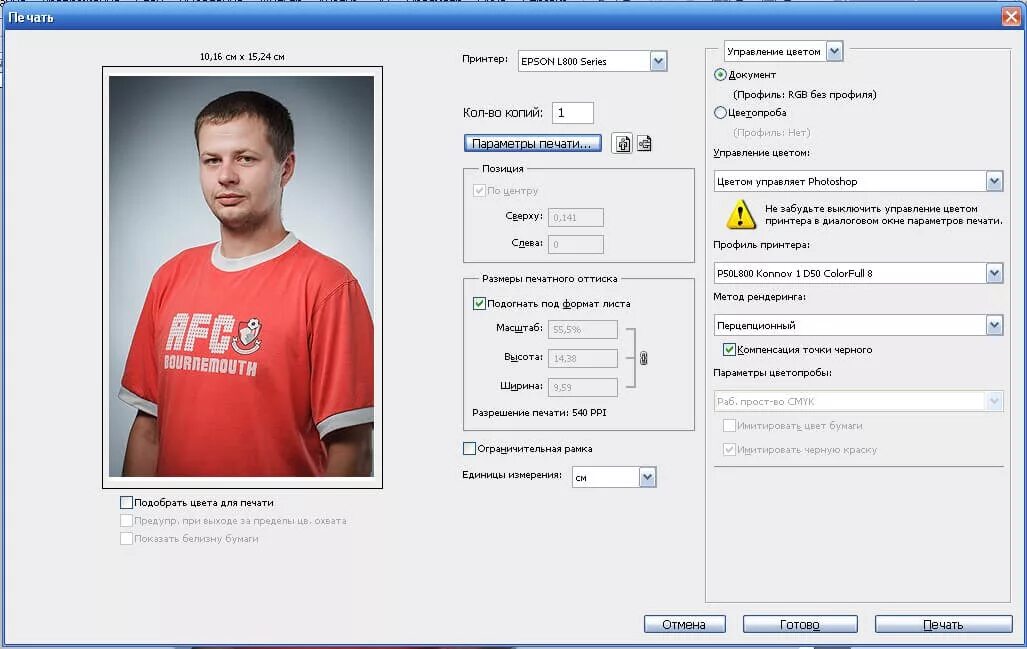The image size is (1027, 649).
Task: Toggle Показать белизну бумаги checkbox
Action: click(126, 538)
